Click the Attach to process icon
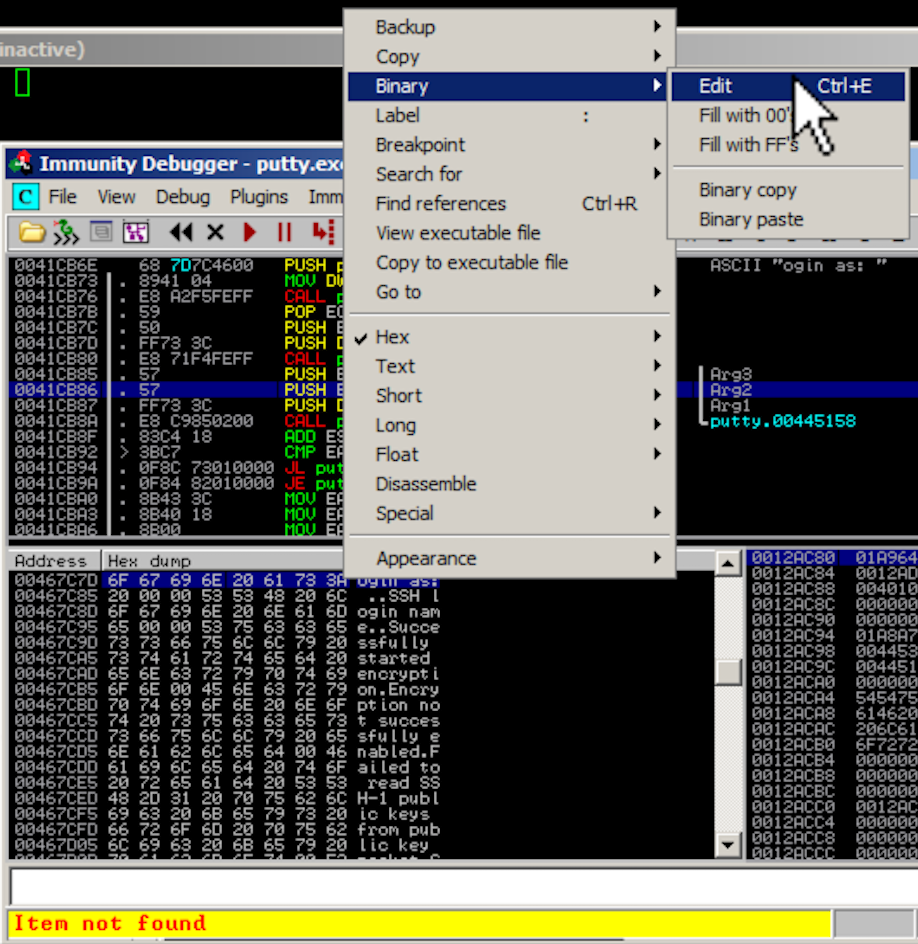This screenshot has height=944, width=918. 66,232
